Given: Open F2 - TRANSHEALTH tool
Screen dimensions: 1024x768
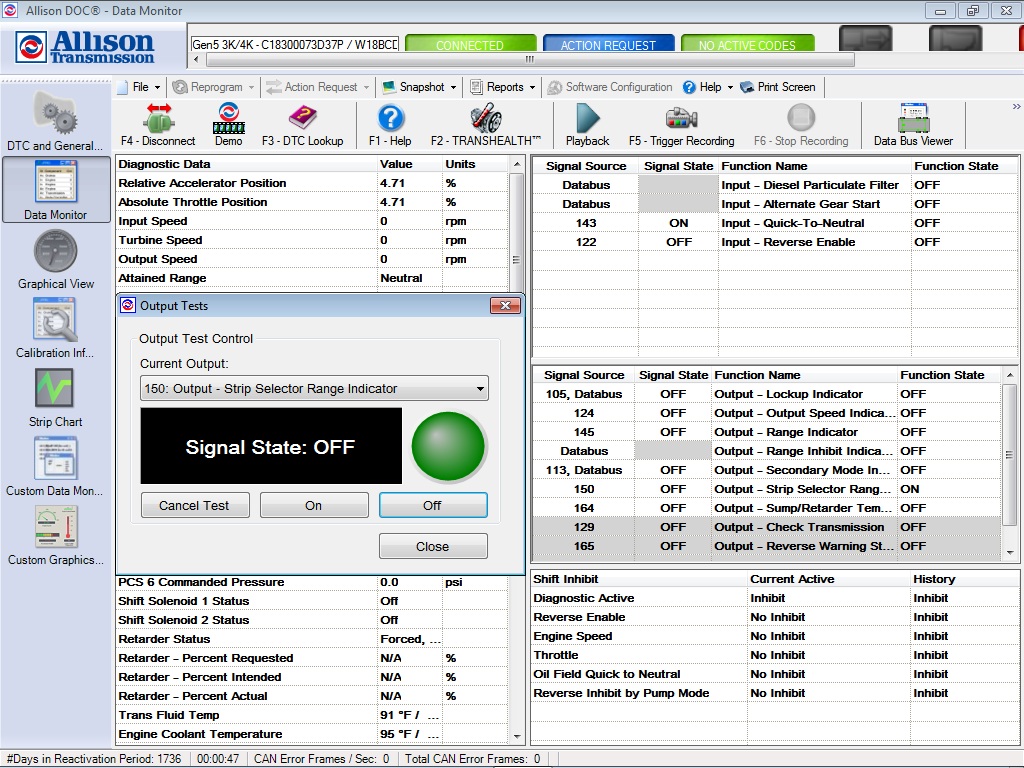Looking at the screenshot, I should point(486,125).
